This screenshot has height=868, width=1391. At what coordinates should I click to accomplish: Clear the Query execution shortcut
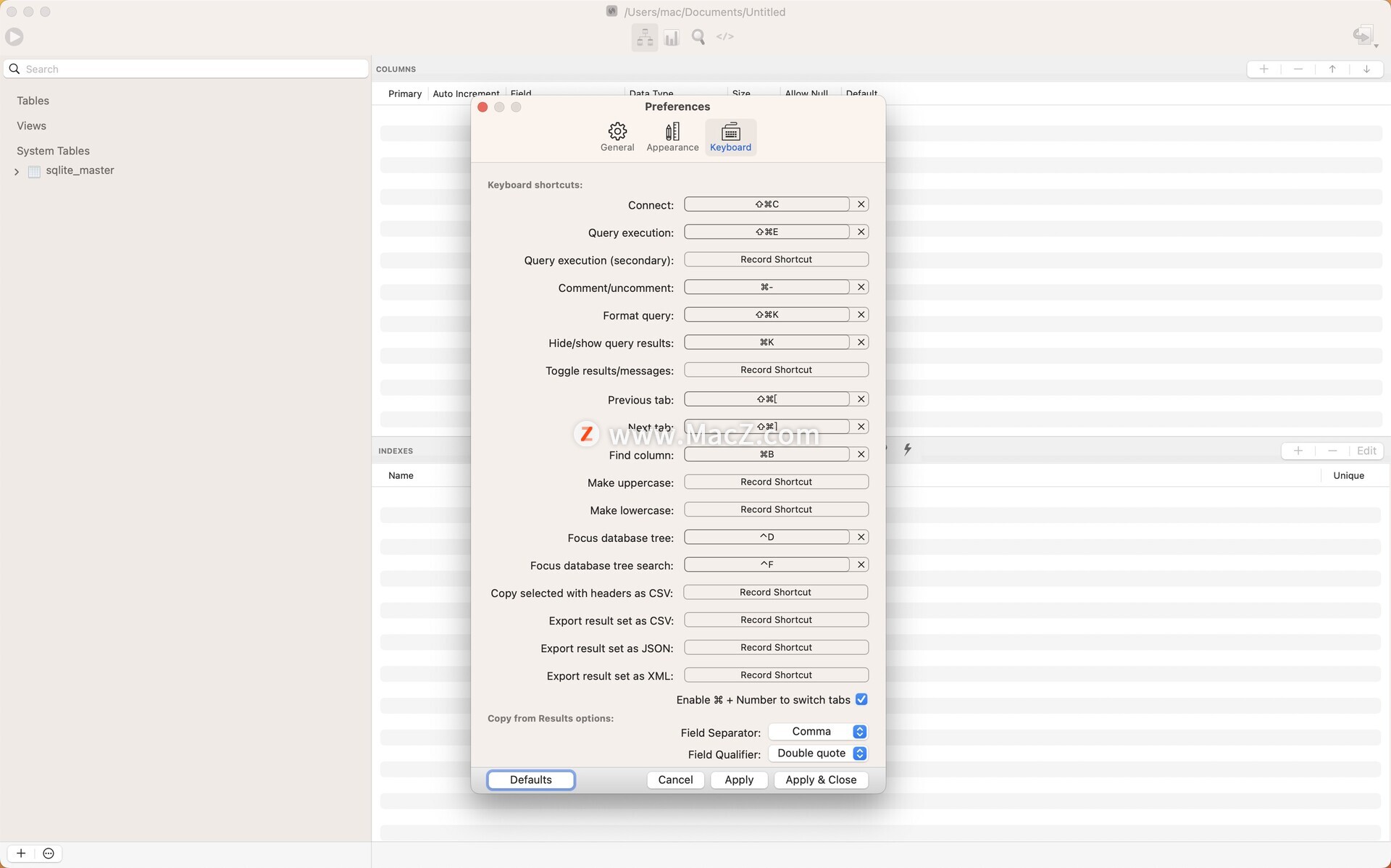861,232
